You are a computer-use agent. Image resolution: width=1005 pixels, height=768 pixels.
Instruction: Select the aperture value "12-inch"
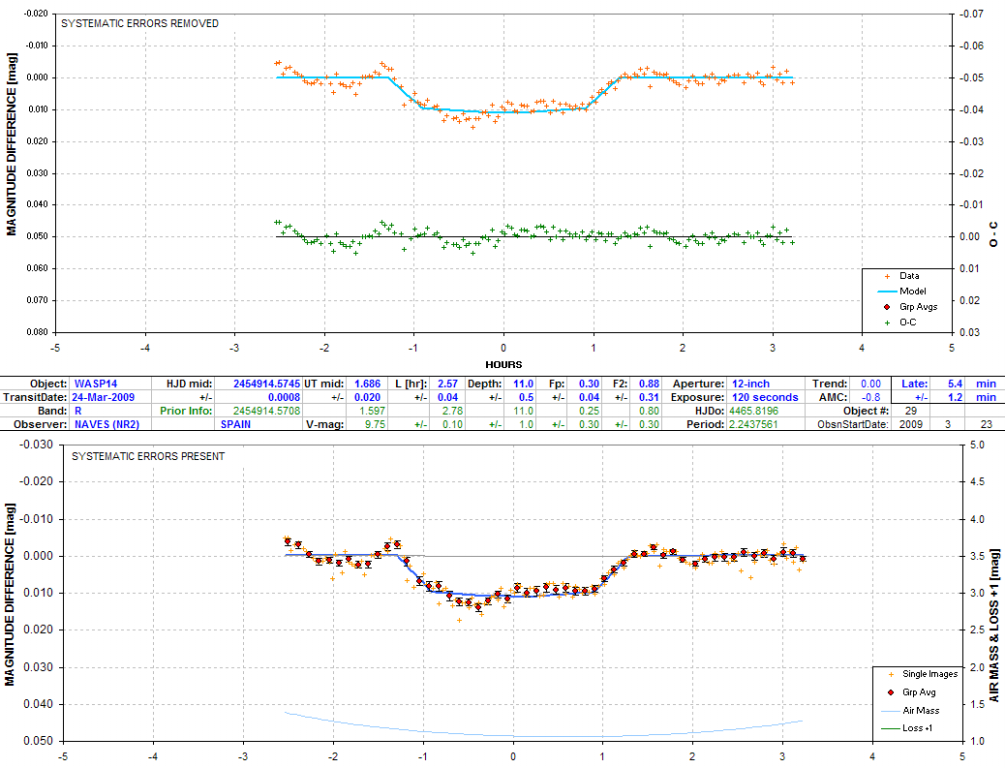pos(751,383)
